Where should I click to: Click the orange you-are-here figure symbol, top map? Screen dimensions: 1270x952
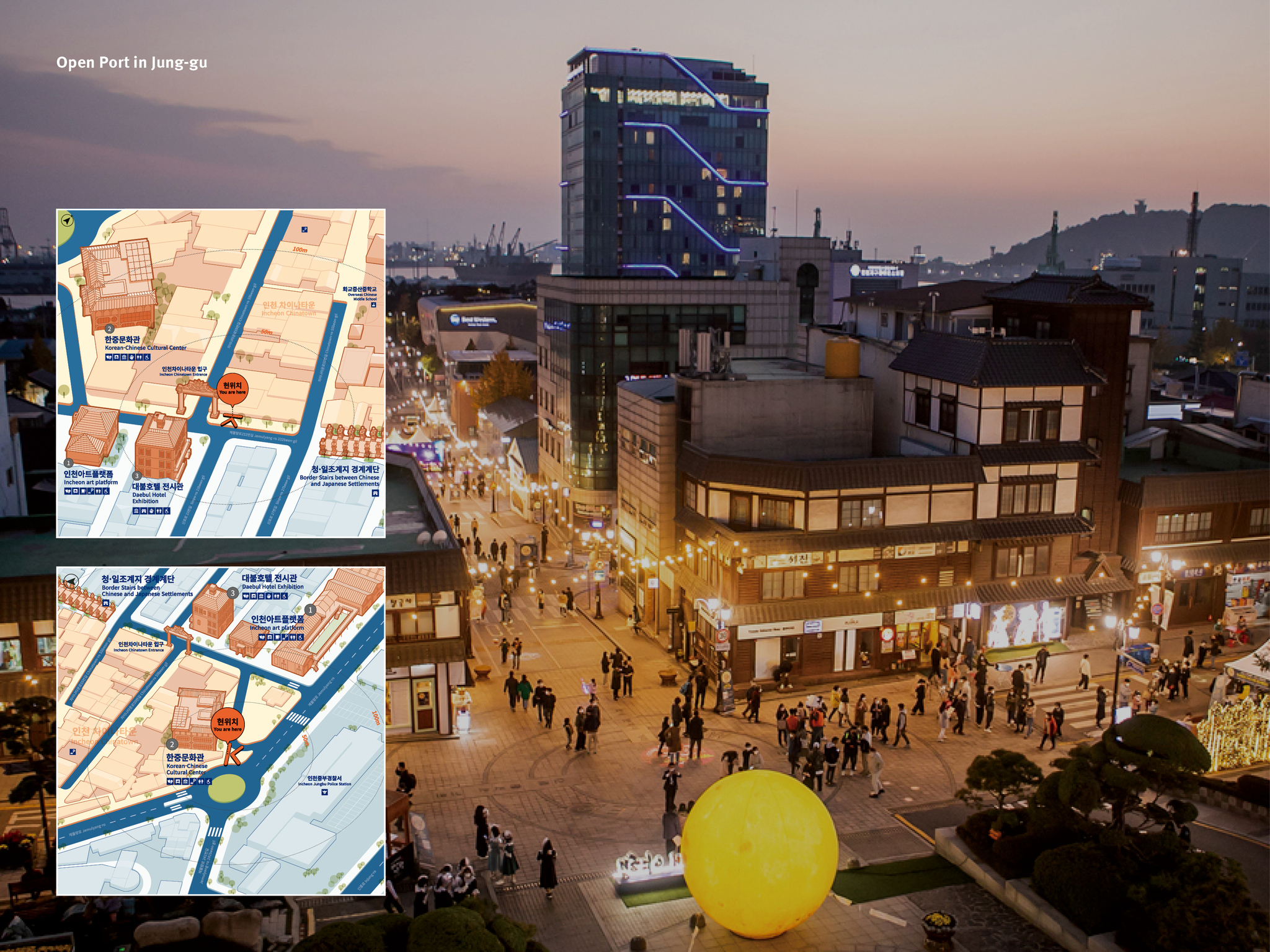coord(233,420)
